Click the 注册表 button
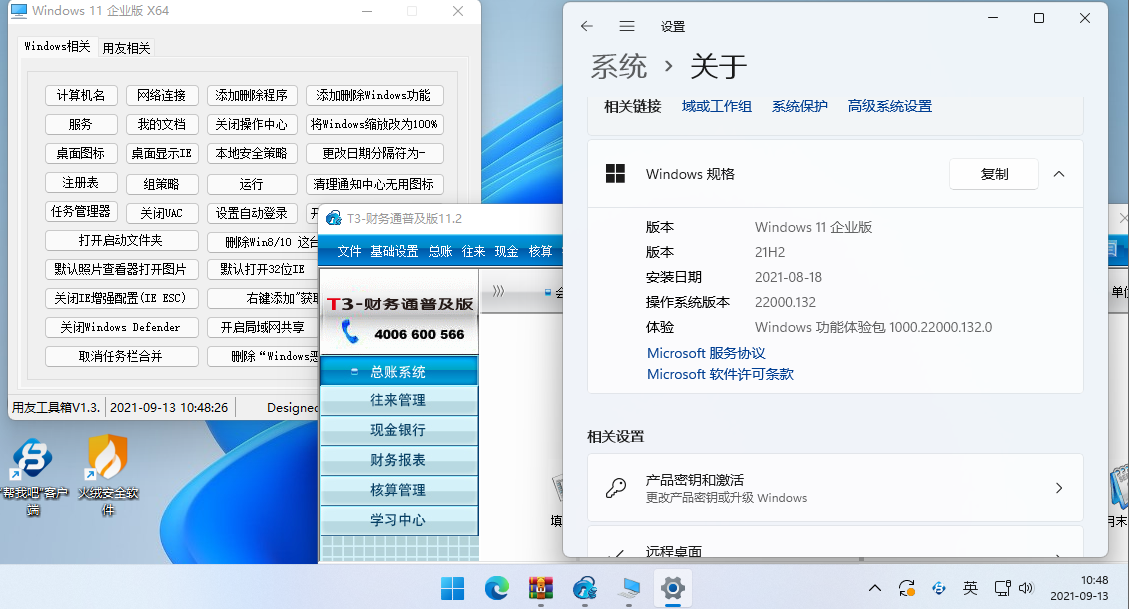This screenshot has height=609, width=1129. coord(81,183)
